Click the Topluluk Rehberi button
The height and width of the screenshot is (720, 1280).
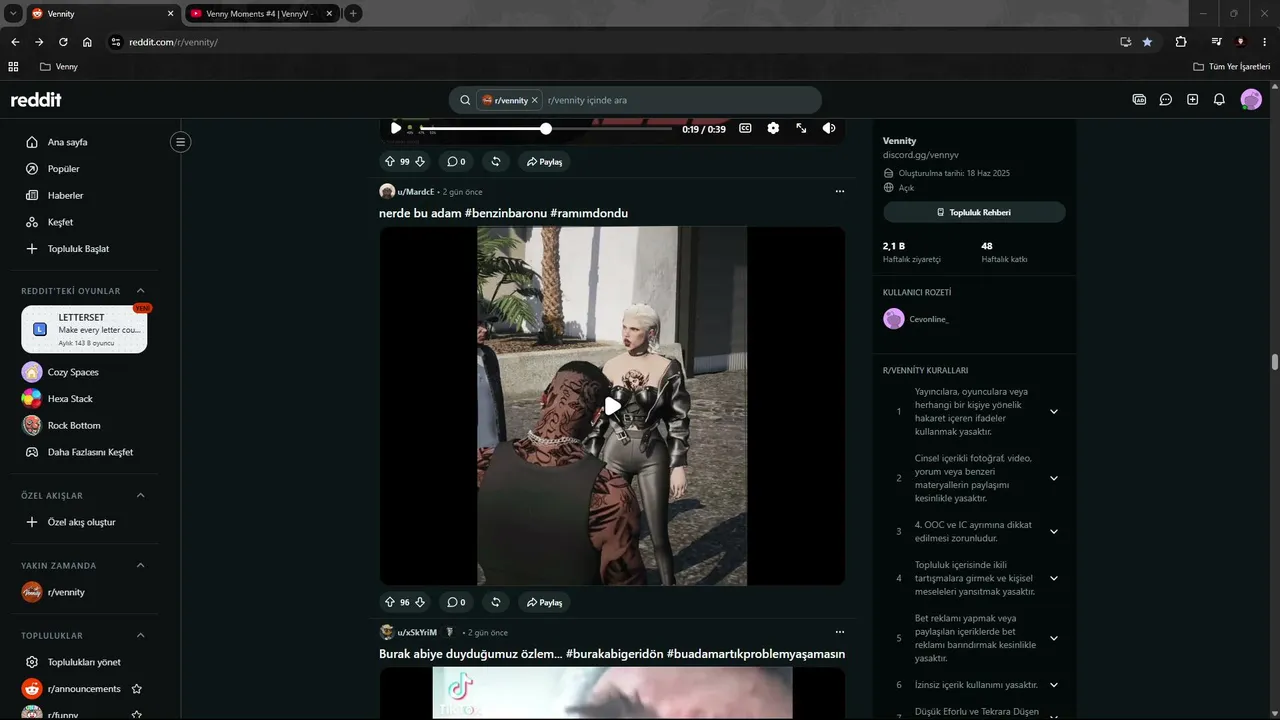(974, 212)
